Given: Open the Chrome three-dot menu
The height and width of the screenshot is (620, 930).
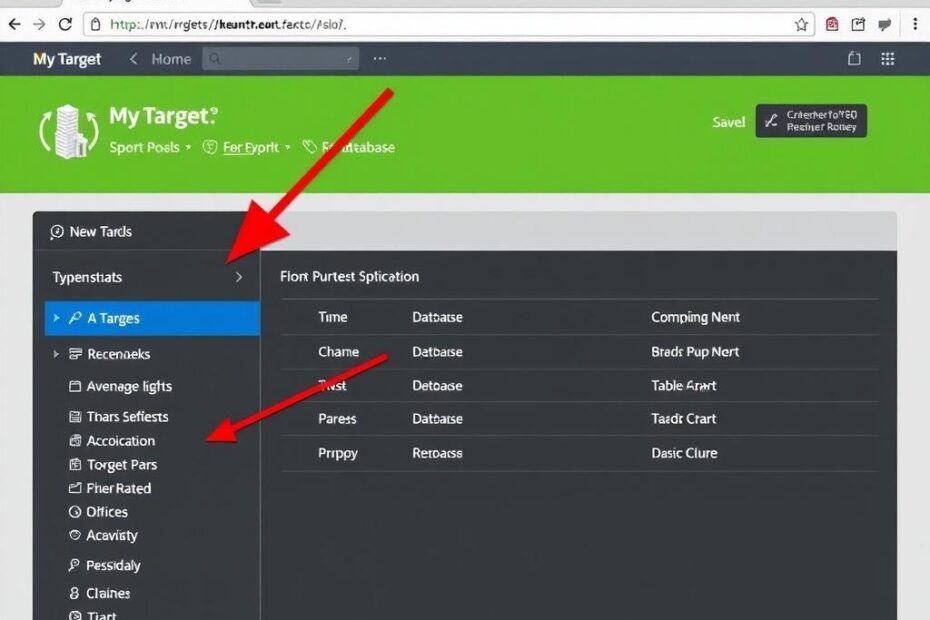Looking at the screenshot, I should (x=915, y=24).
